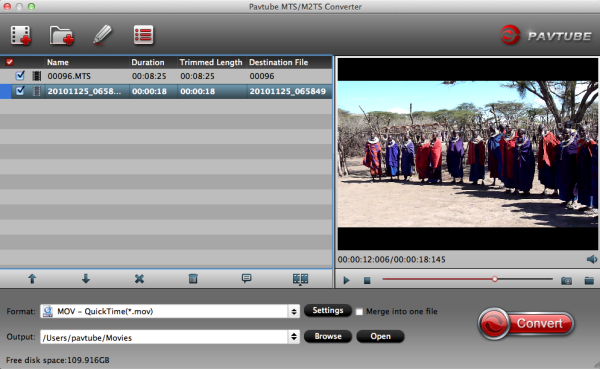Take a snapshot with camera icon
600x369 pixels.
coord(566,281)
